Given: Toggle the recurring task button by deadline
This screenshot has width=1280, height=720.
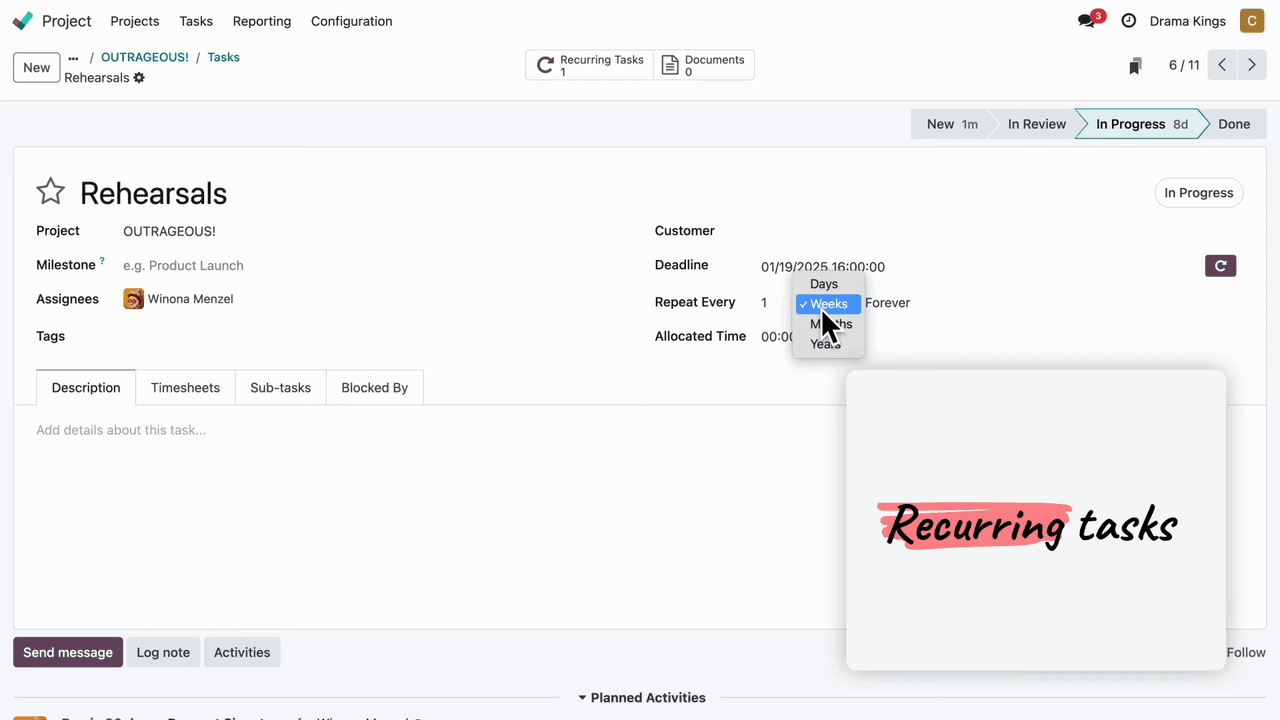Looking at the screenshot, I should (x=1220, y=266).
